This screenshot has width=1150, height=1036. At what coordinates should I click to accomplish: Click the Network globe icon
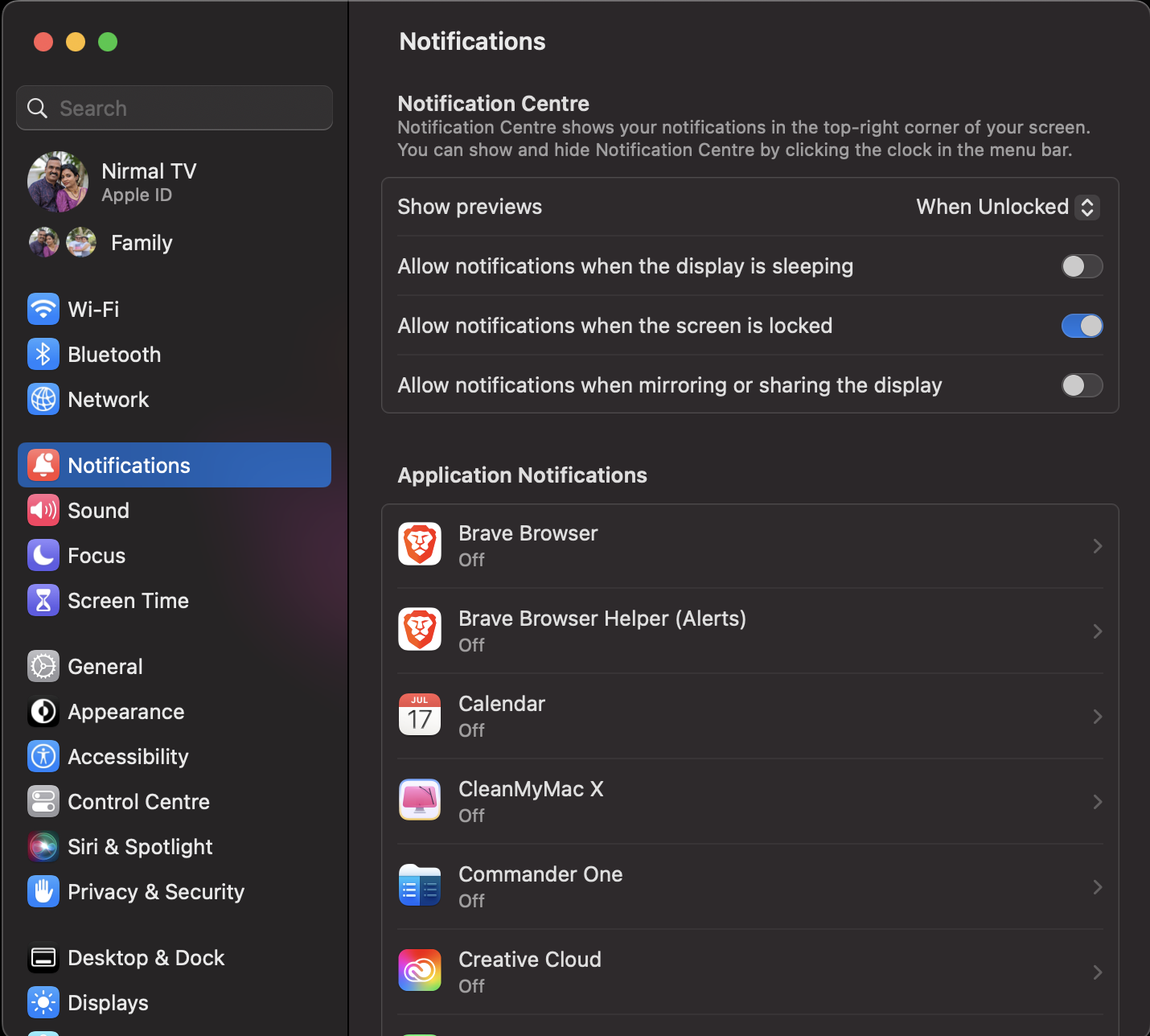43,399
